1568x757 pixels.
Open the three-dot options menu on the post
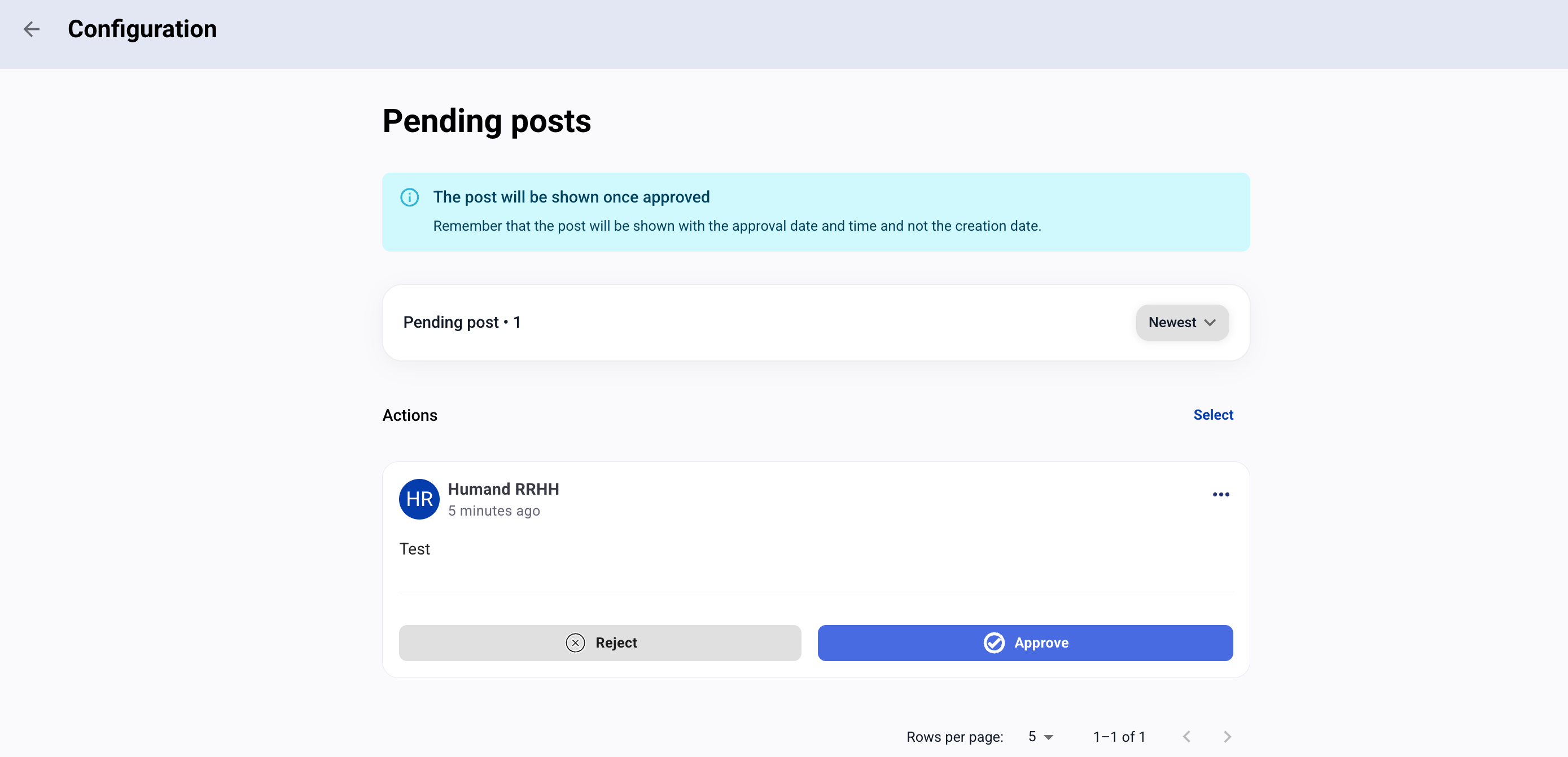(x=1220, y=494)
